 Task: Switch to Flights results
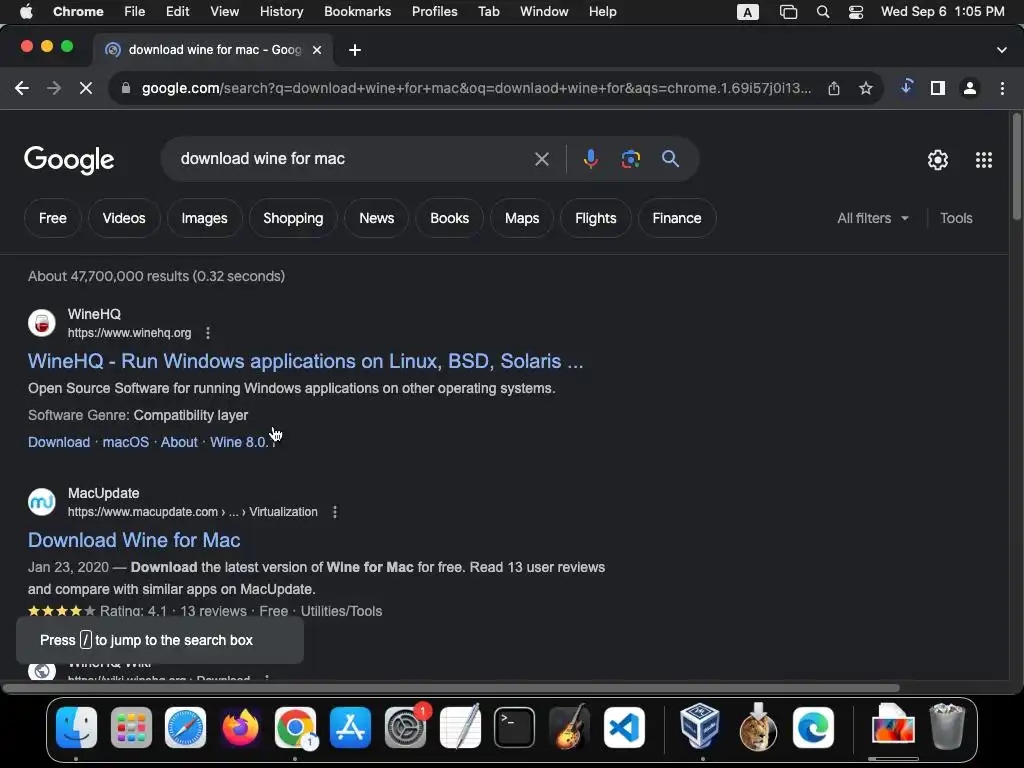tap(596, 218)
